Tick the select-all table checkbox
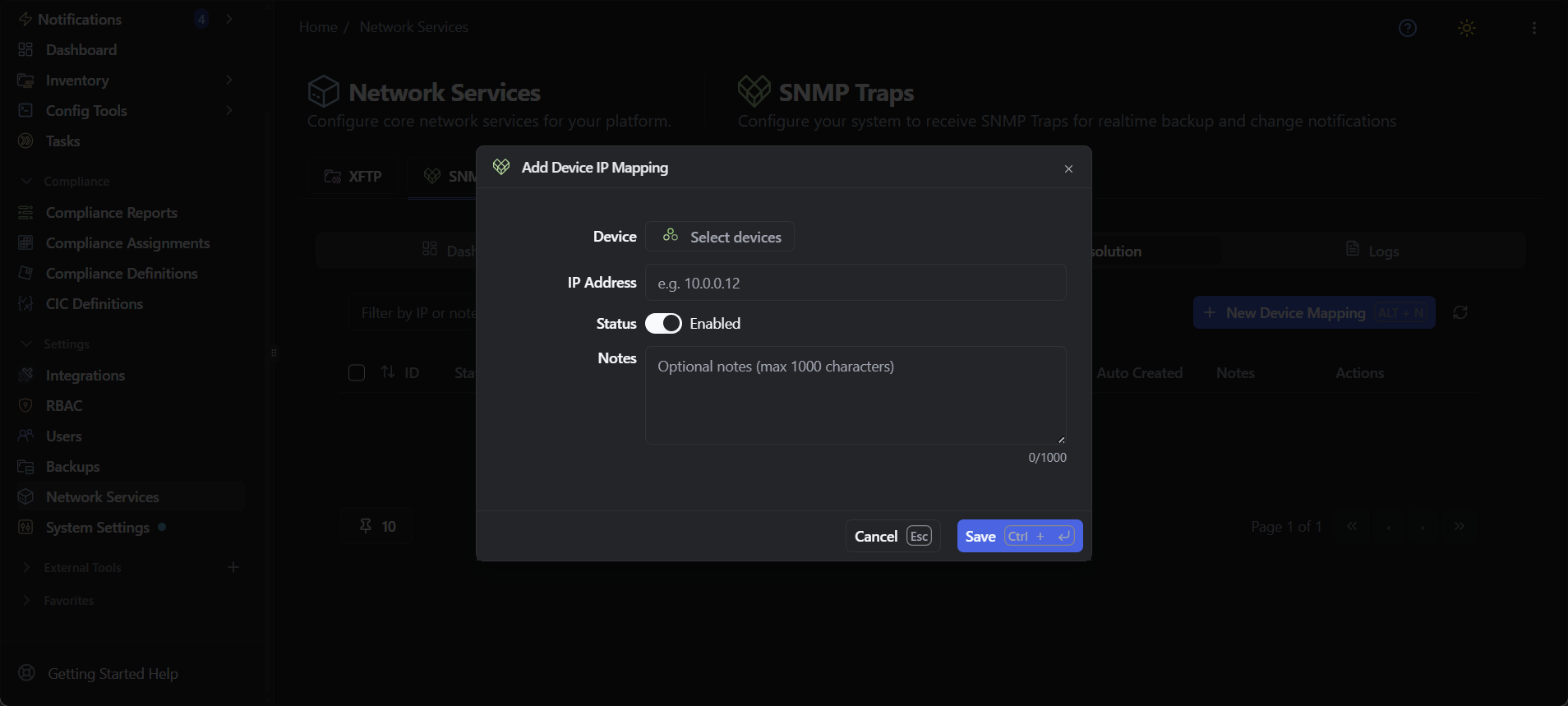This screenshot has width=1568, height=706. (x=357, y=373)
